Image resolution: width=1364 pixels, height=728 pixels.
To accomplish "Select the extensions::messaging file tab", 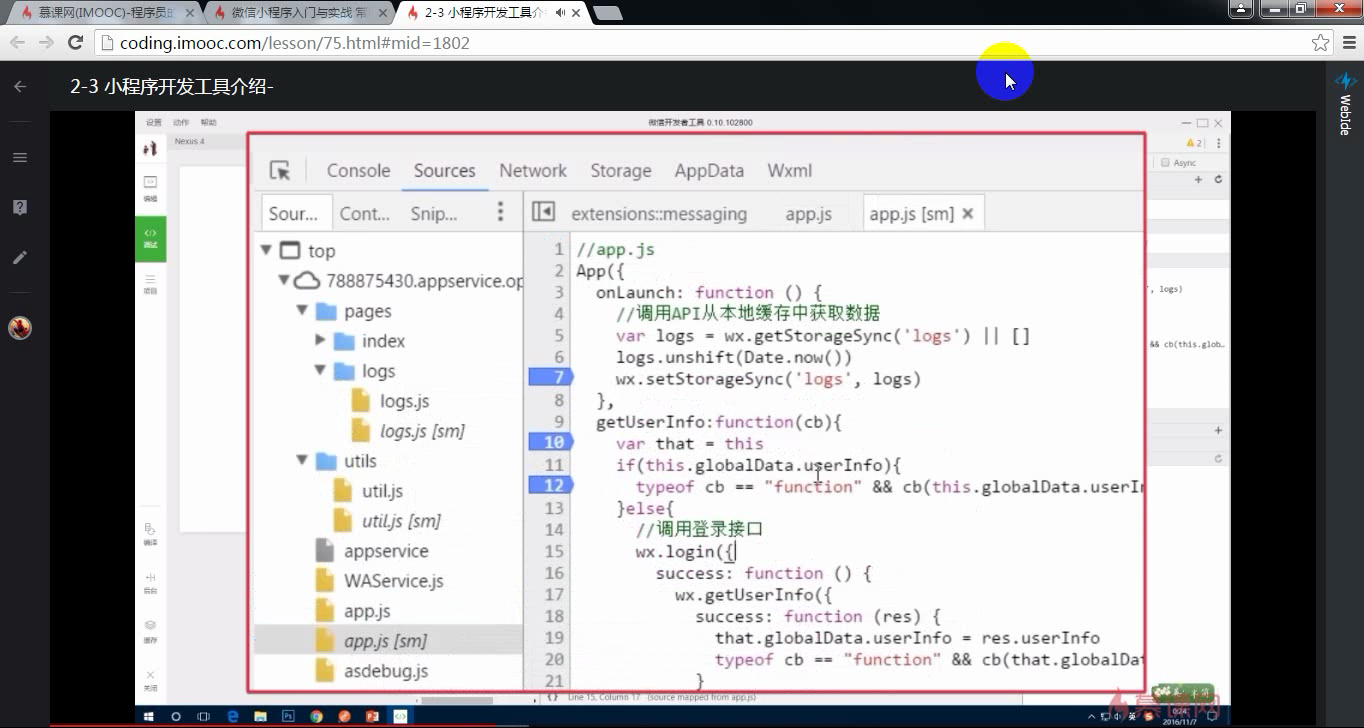I will pyautogui.click(x=659, y=213).
